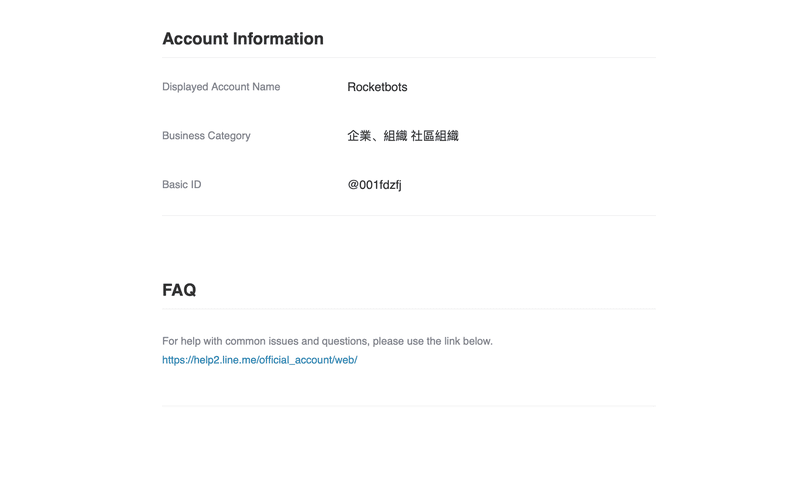This screenshot has height=479, width=800.
Task: Click the divider line under the FAQ heading
Action: click(408, 309)
